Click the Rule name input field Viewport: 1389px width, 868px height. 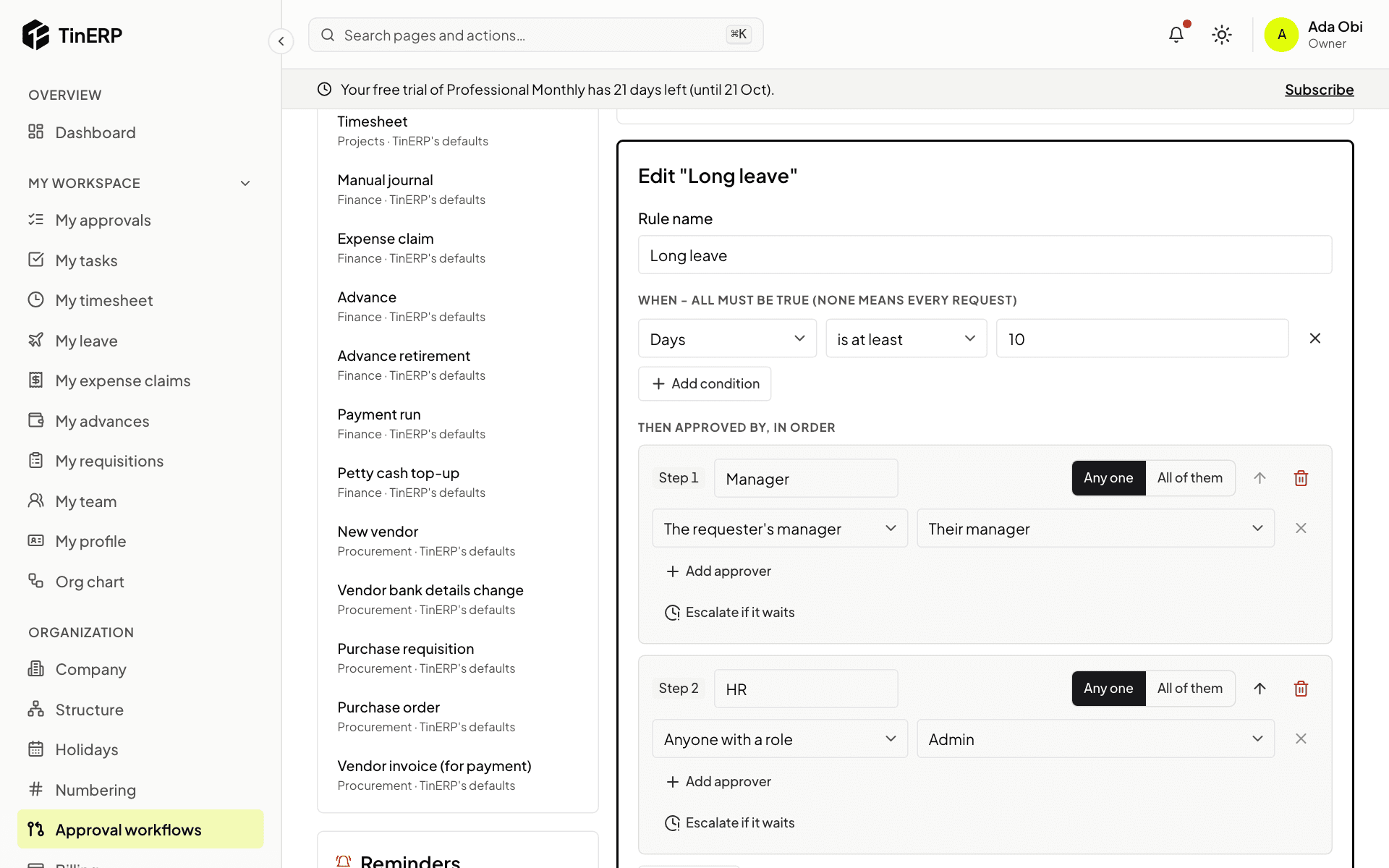[985, 255]
